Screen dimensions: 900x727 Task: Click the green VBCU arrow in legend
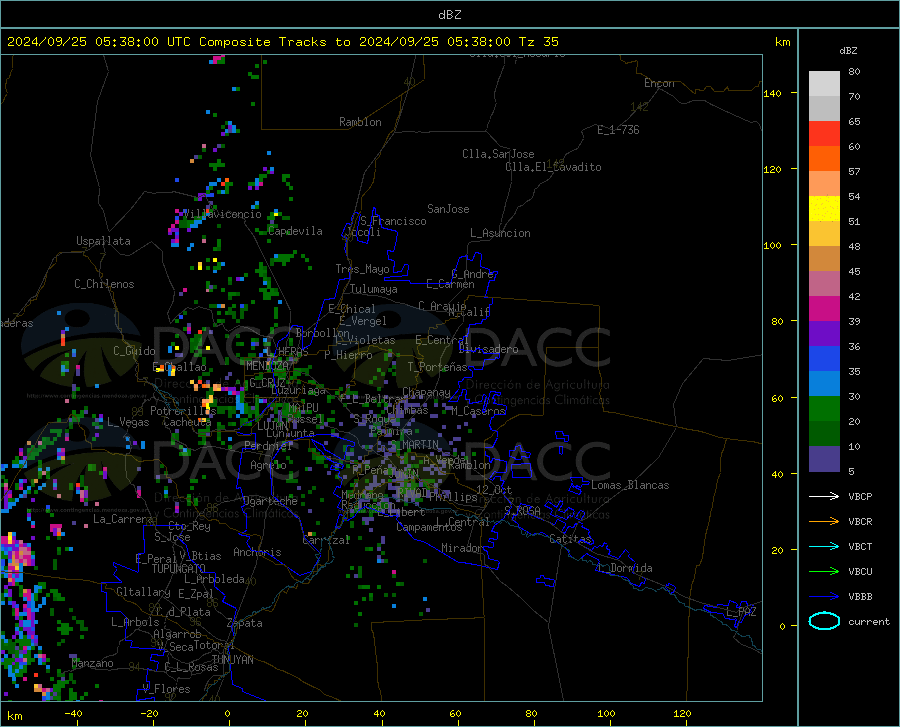pos(824,572)
